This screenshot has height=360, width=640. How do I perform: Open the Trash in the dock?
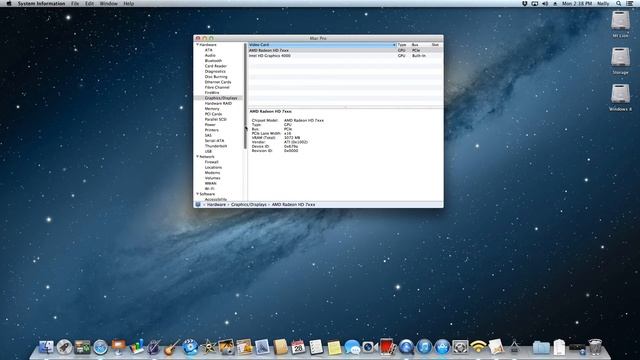[x=595, y=347]
